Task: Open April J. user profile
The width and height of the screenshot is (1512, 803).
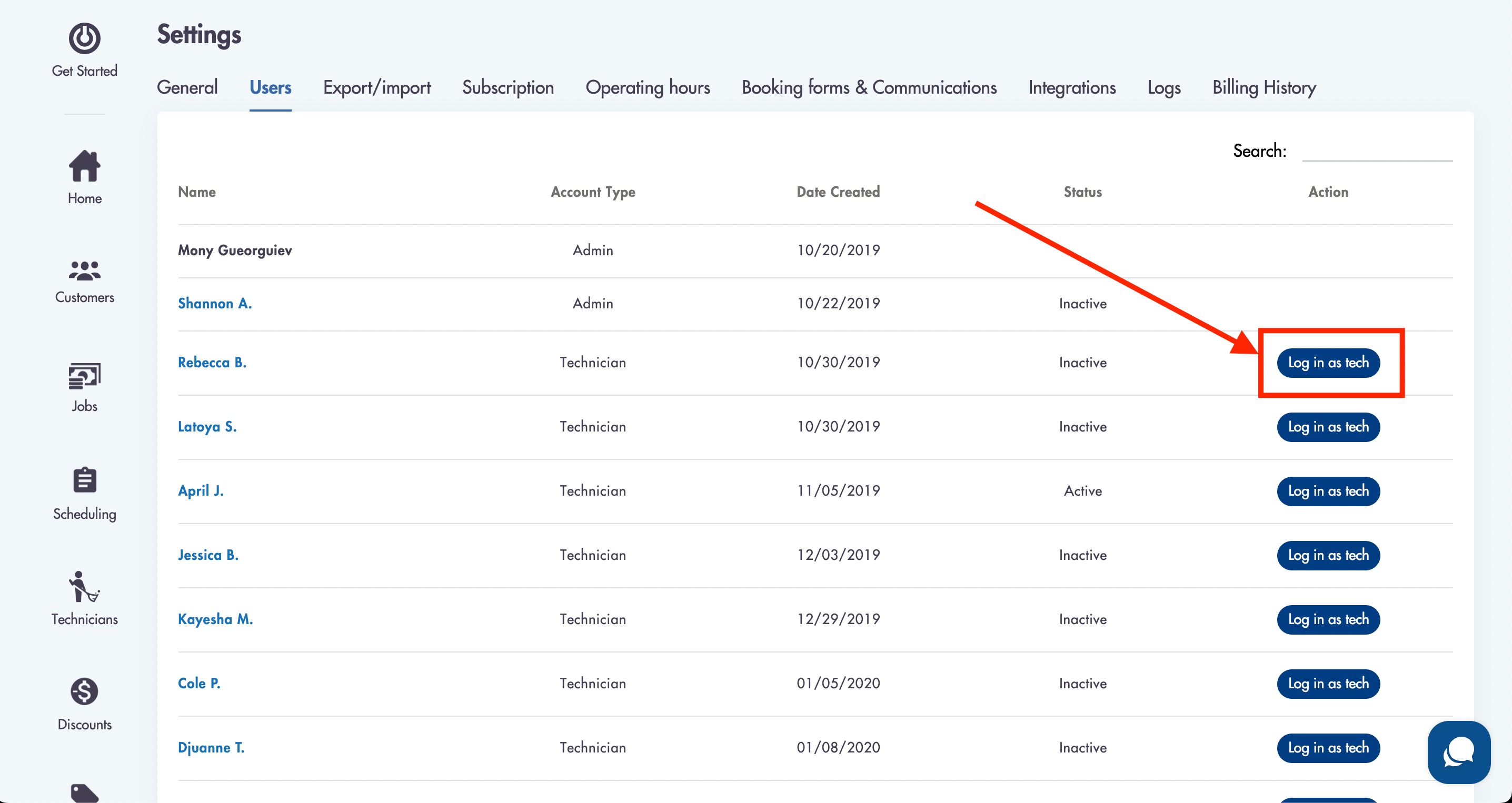Action: click(x=201, y=490)
